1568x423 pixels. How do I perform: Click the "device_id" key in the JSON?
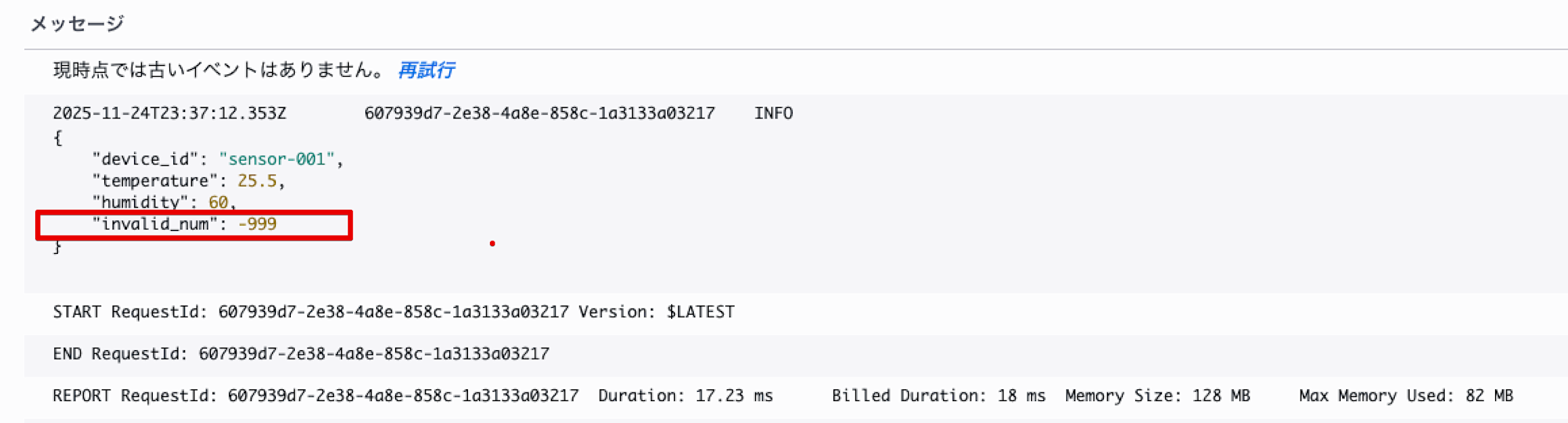pyautogui.click(x=145, y=159)
